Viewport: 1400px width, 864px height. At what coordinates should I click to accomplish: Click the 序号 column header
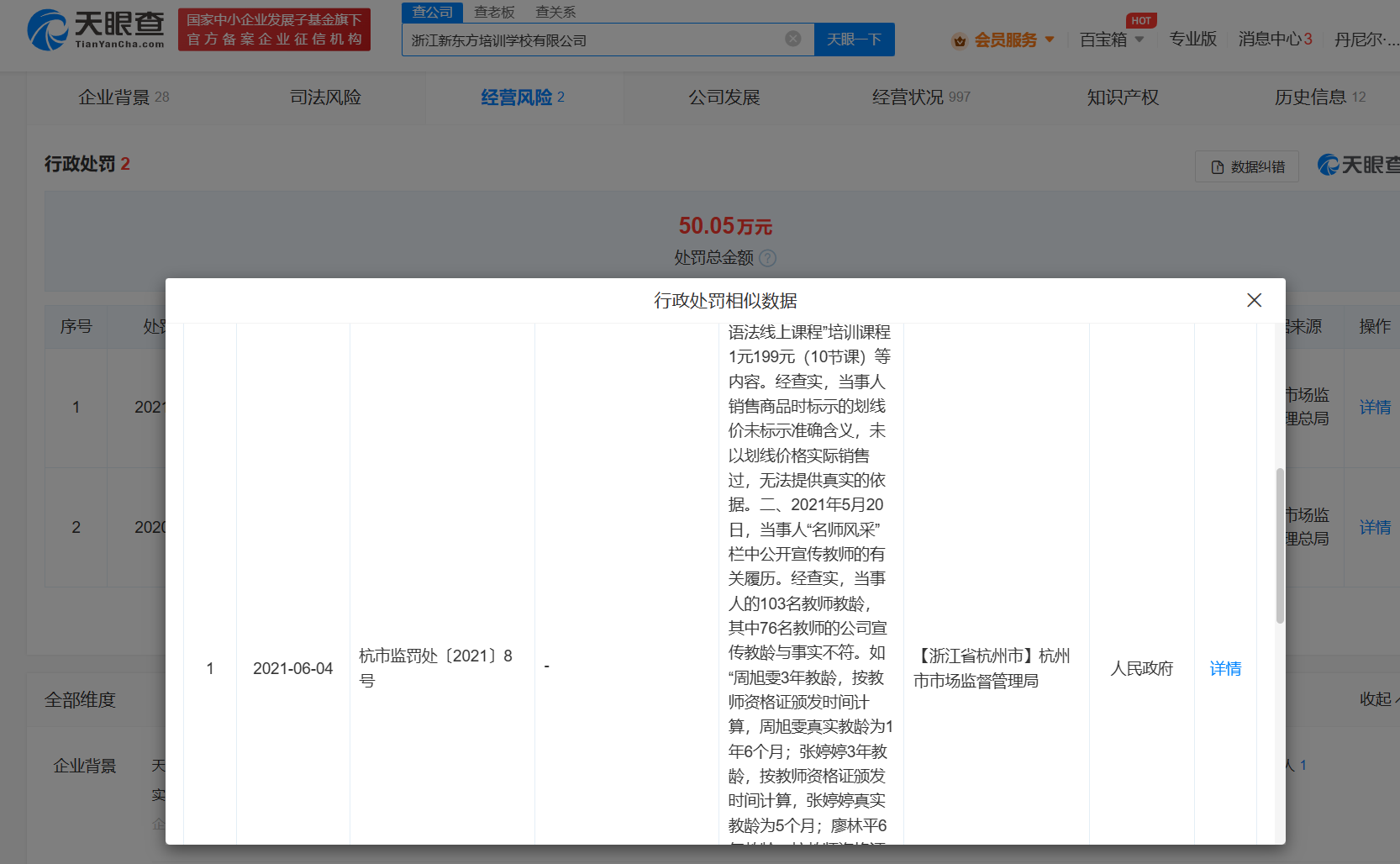76,326
